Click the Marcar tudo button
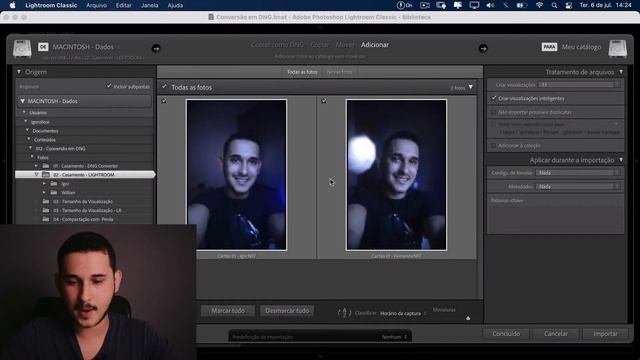The height and width of the screenshot is (360, 640). tap(228, 311)
